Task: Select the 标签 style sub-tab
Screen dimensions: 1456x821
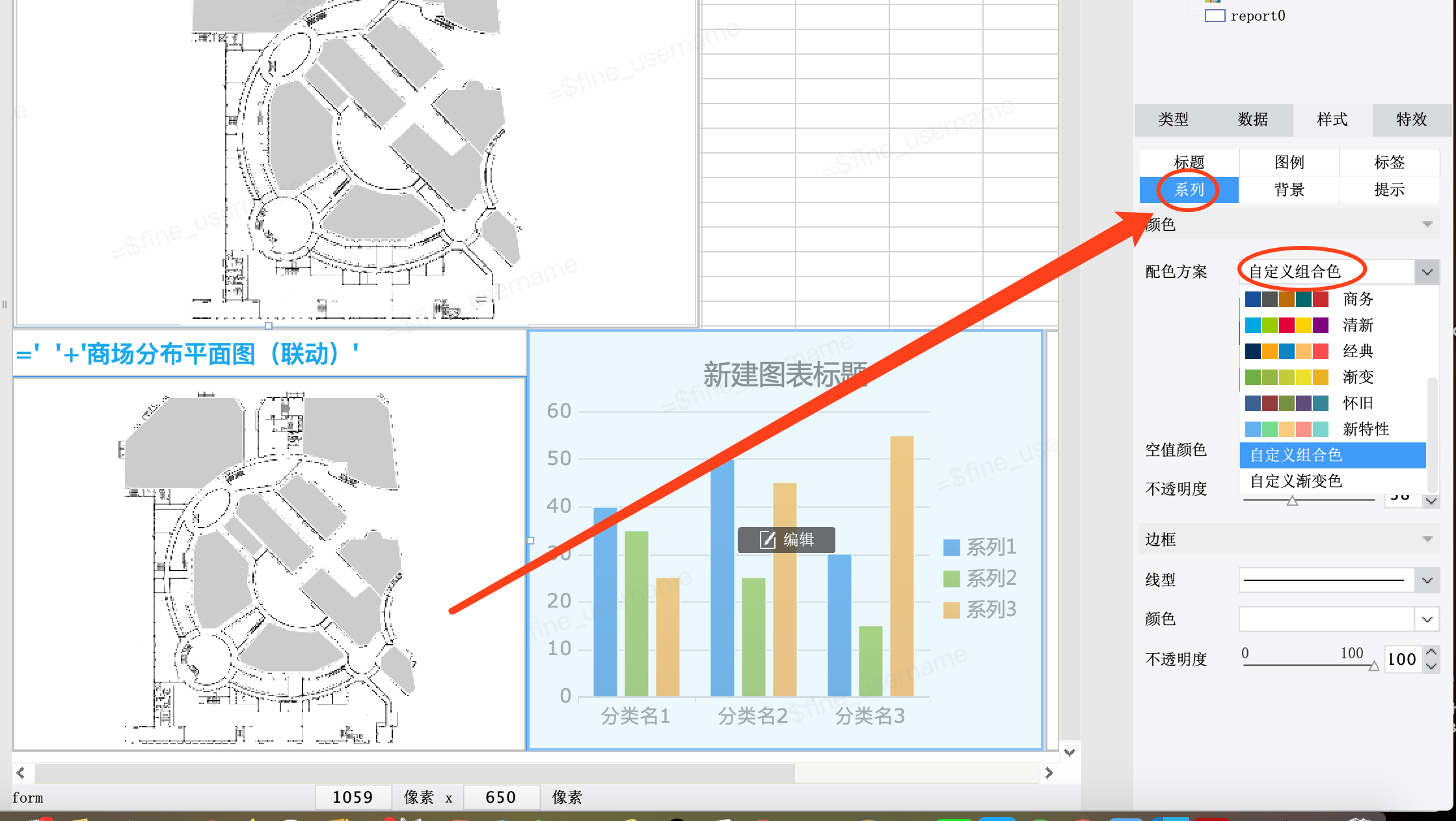Action: [1389, 162]
